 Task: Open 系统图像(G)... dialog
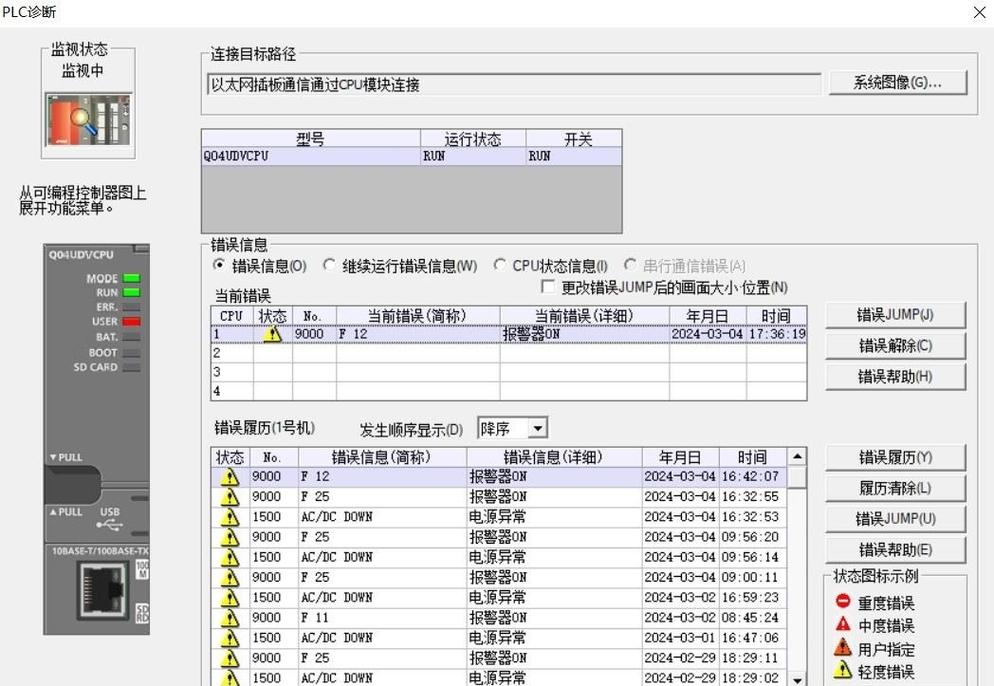[x=897, y=82]
